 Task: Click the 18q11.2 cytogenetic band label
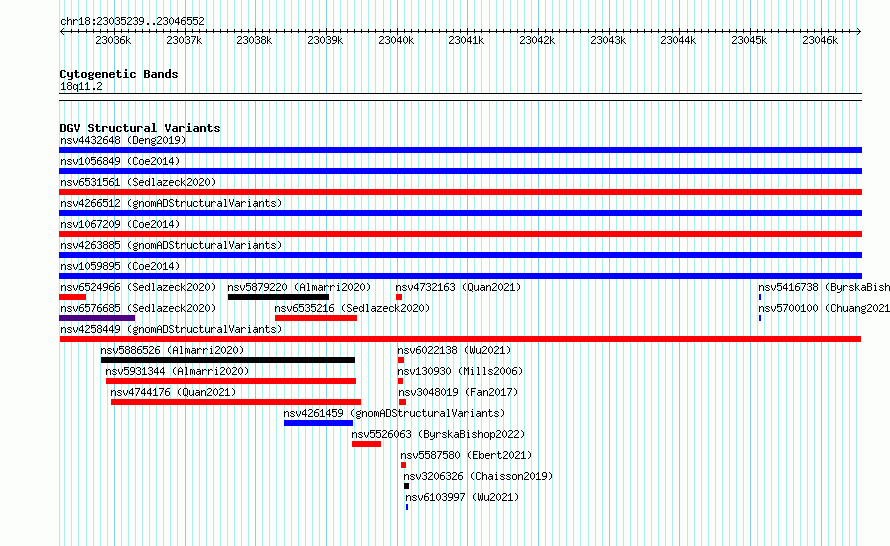(81, 86)
